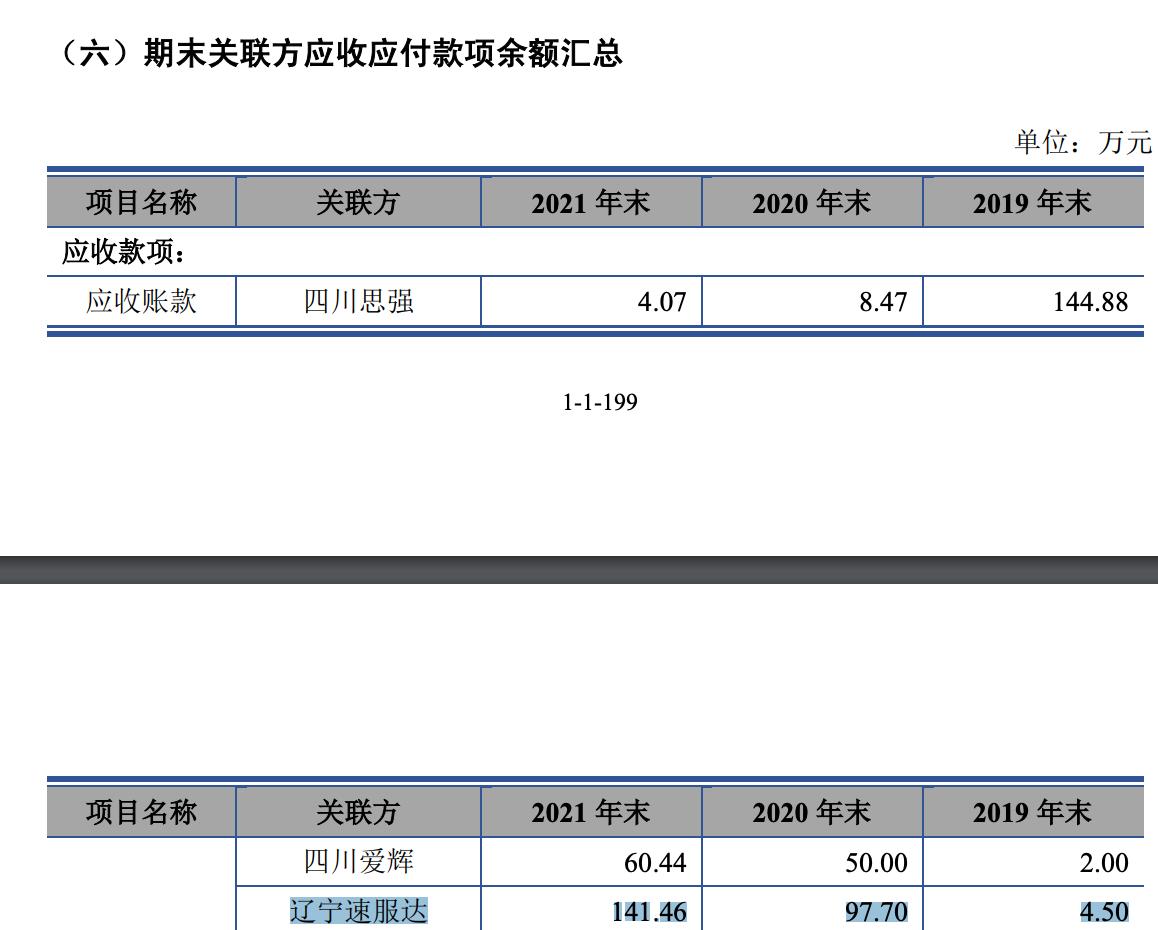Click page number '1-1-199'
This screenshot has width=1158, height=930.
600,403
